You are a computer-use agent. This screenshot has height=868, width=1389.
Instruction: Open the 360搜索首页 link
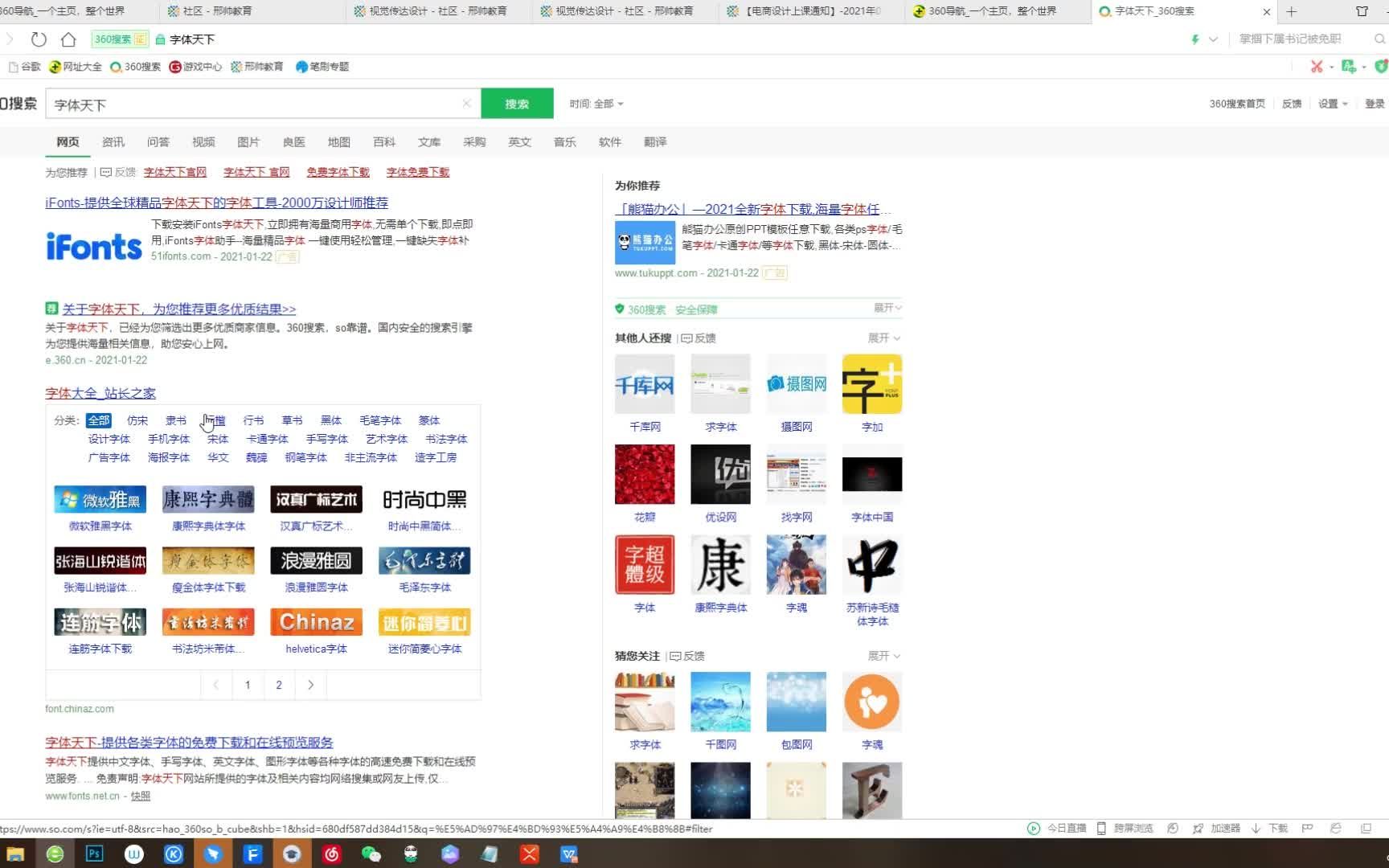tap(1237, 104)
